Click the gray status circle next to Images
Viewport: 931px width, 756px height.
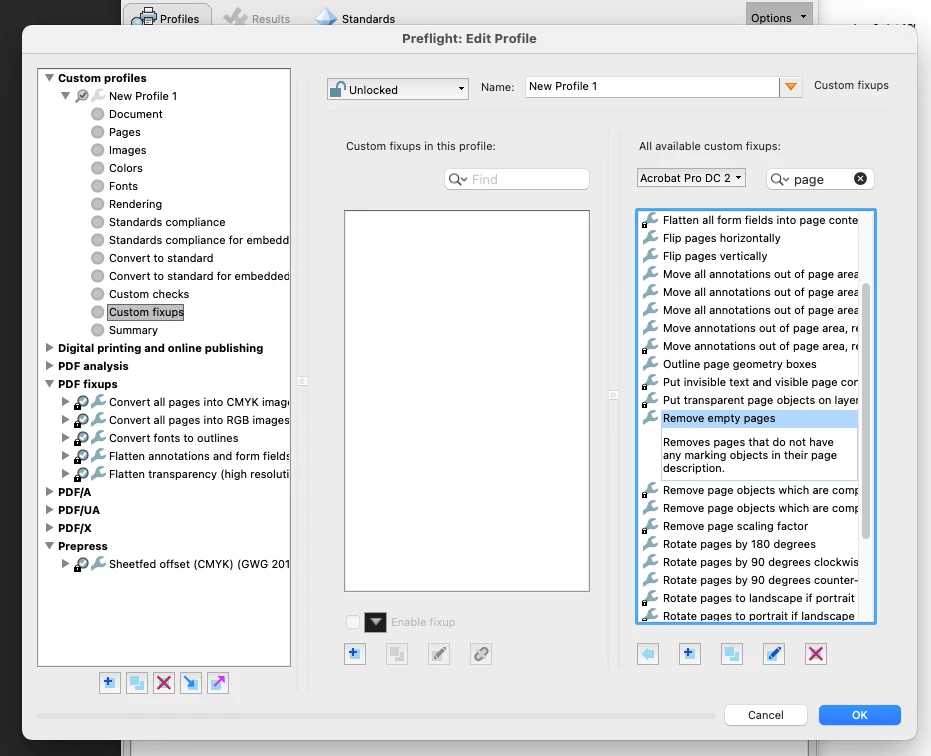point(97,150)
